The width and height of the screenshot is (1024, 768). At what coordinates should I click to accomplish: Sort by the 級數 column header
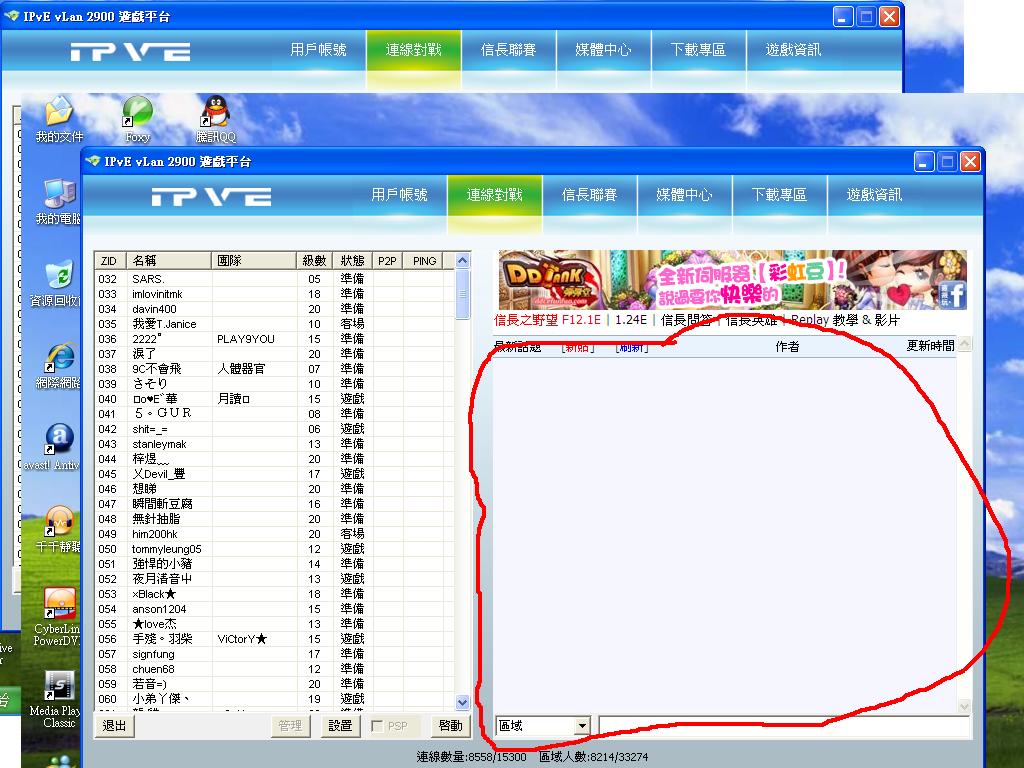pos(315,261)
